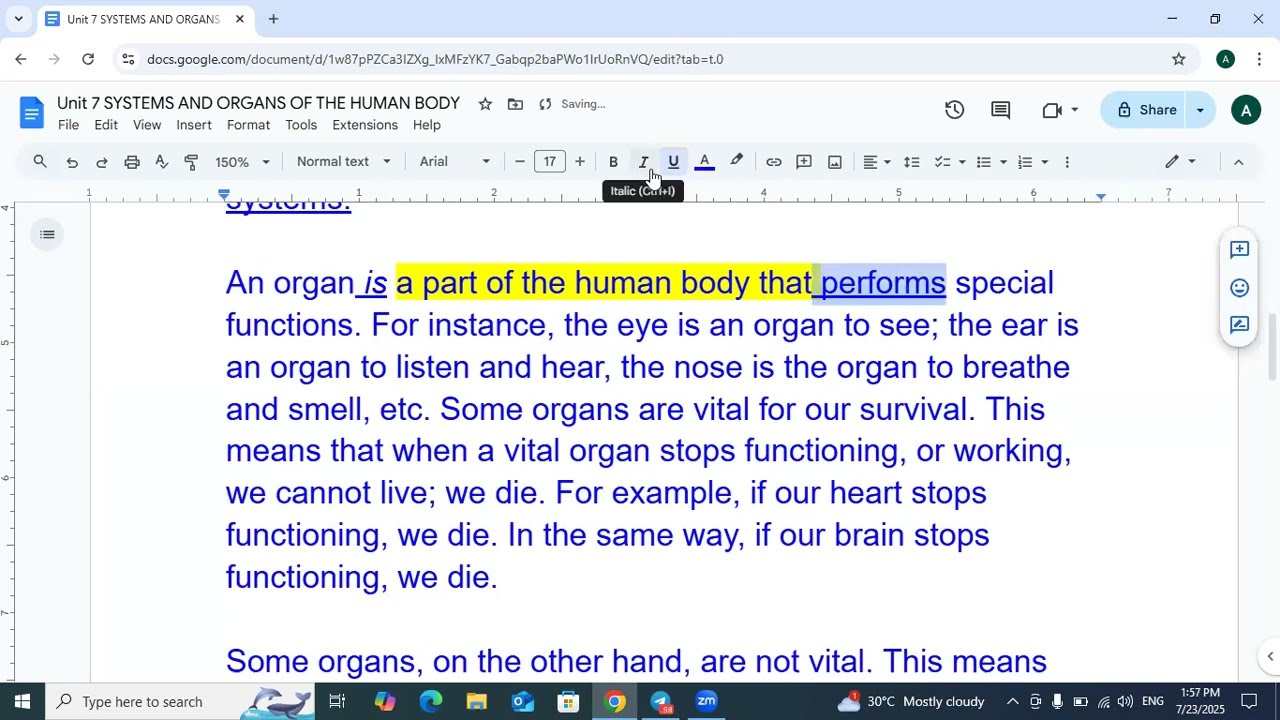
Task: Check the document saving status
Action: 572,104
